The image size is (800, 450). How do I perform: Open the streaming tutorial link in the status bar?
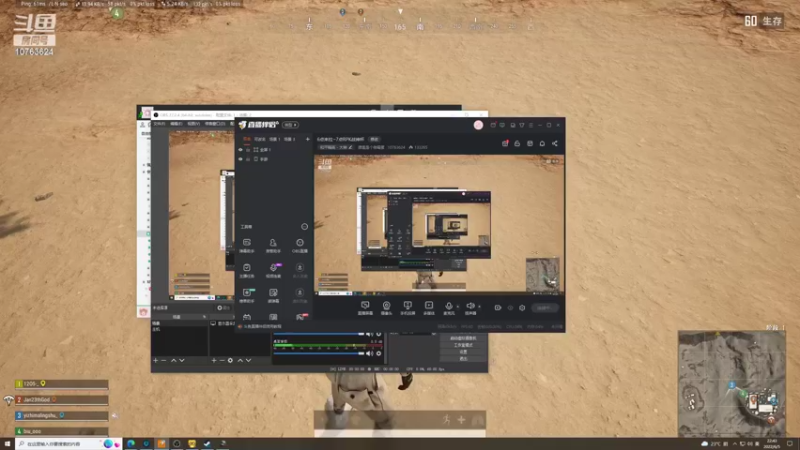[261, 327]
